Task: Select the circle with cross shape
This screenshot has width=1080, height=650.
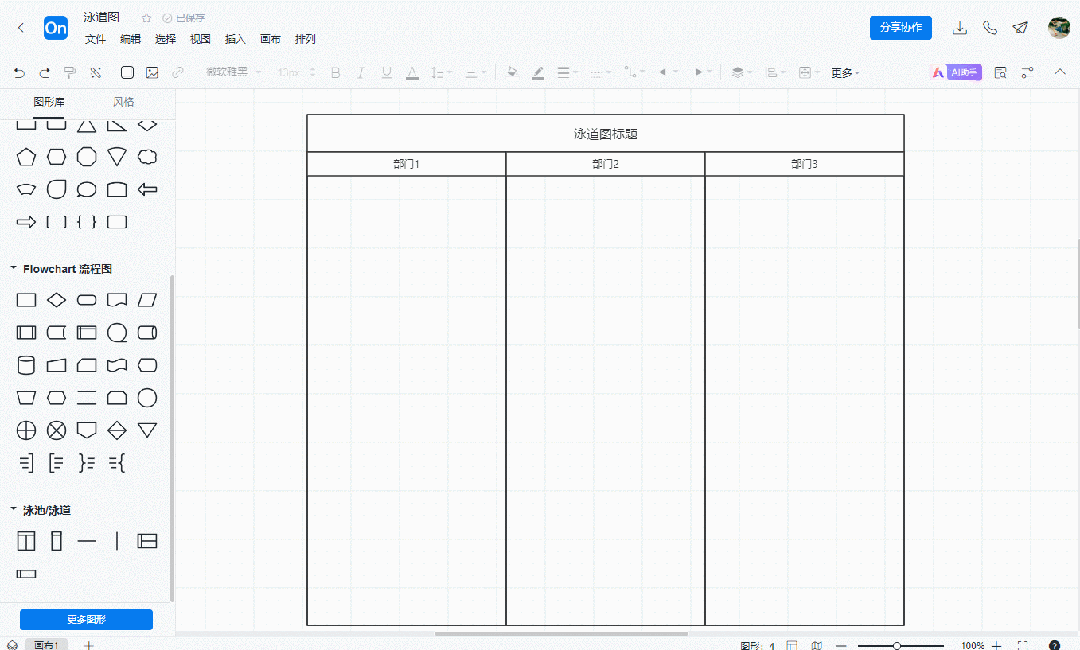Action: point(26,431)
